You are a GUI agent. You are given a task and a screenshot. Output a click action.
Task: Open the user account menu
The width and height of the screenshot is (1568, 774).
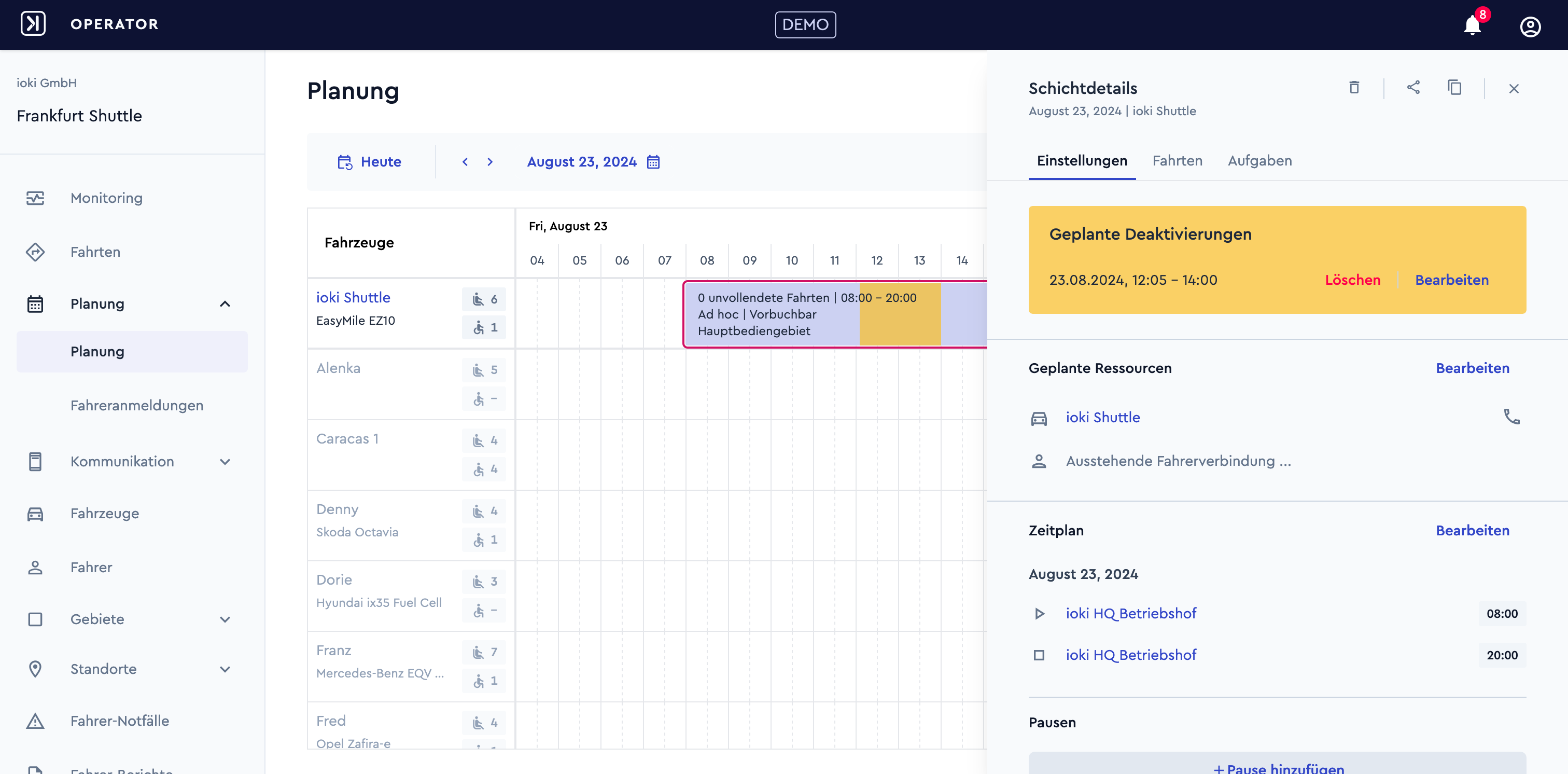point(1530,26)
